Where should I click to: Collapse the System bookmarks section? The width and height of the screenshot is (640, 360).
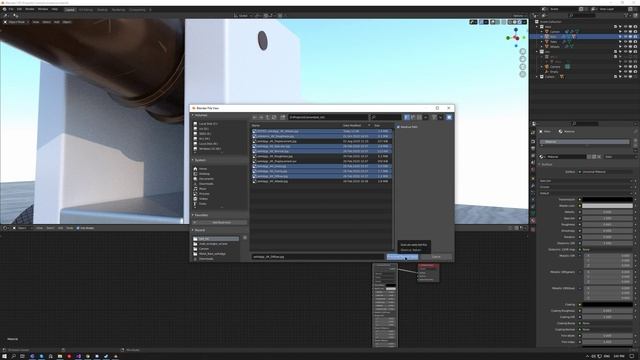point(200,160)
